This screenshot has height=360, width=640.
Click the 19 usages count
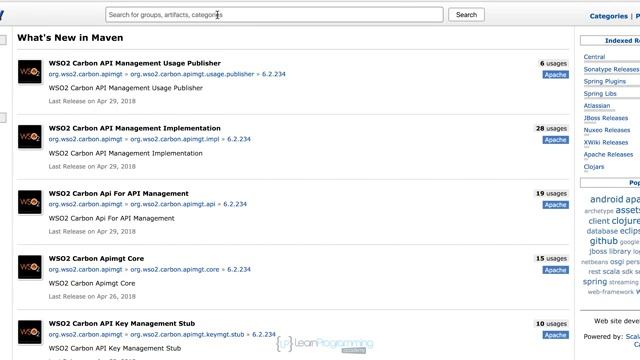point(551,193)
